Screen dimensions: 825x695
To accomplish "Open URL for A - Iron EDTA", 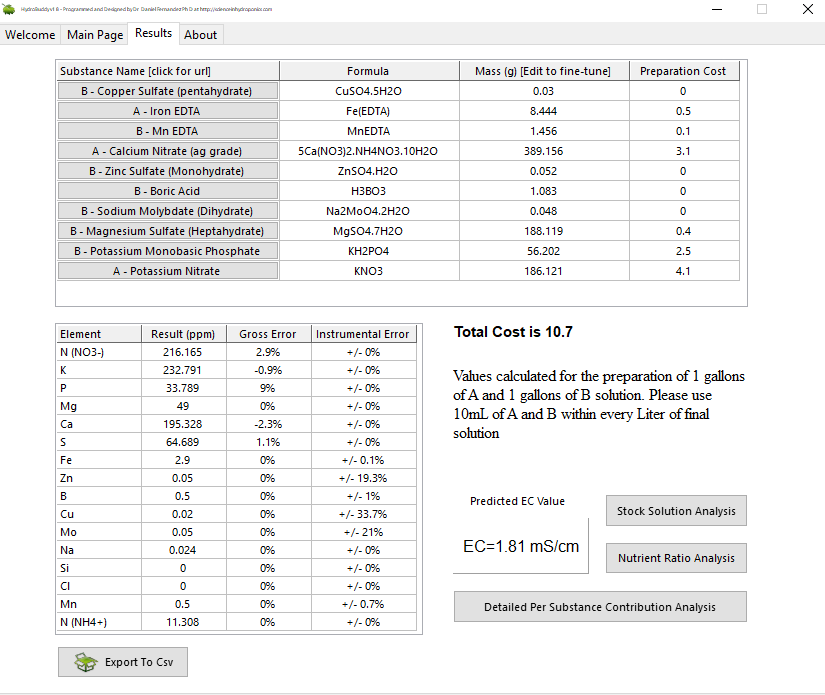I will [168, 111].
